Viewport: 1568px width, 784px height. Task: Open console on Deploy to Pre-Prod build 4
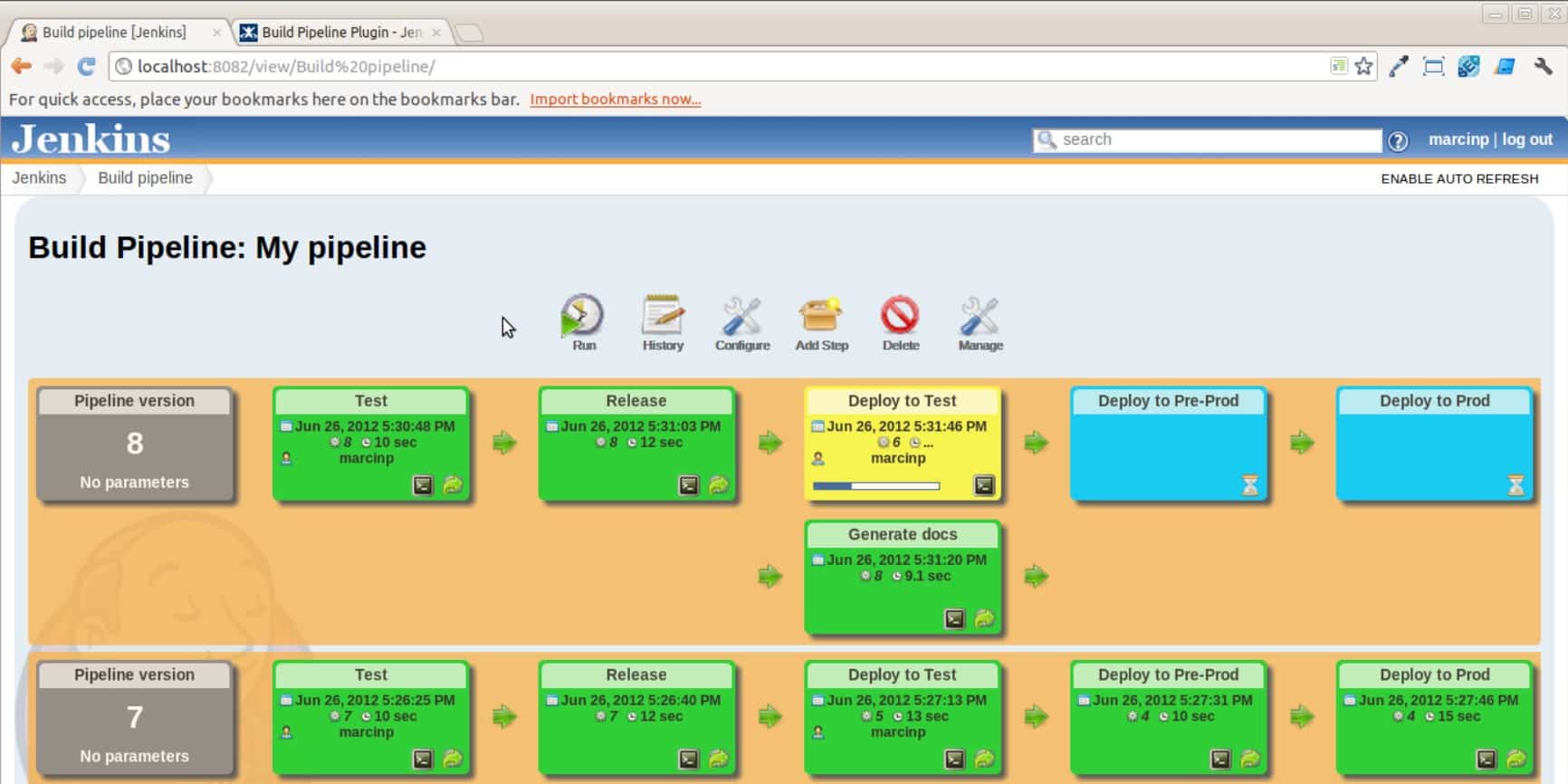(1220, 759)
